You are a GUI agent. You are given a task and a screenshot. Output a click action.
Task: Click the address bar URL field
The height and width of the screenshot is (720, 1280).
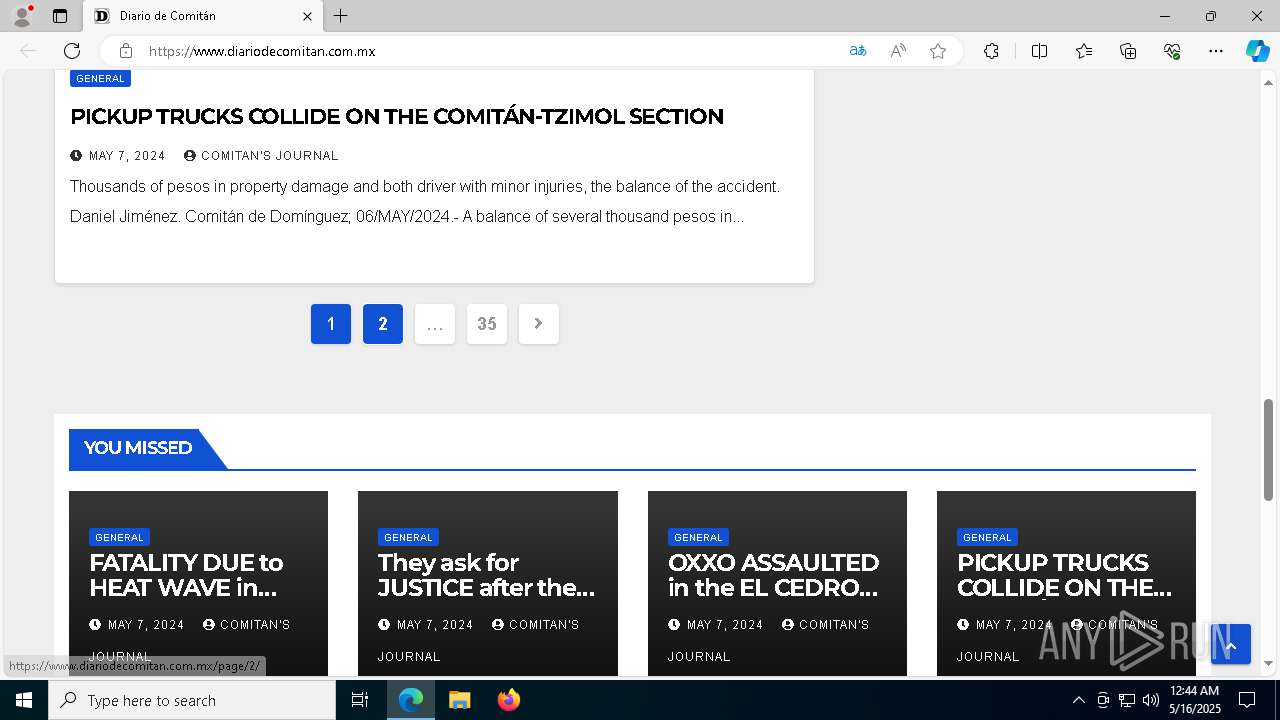point(490,51)
